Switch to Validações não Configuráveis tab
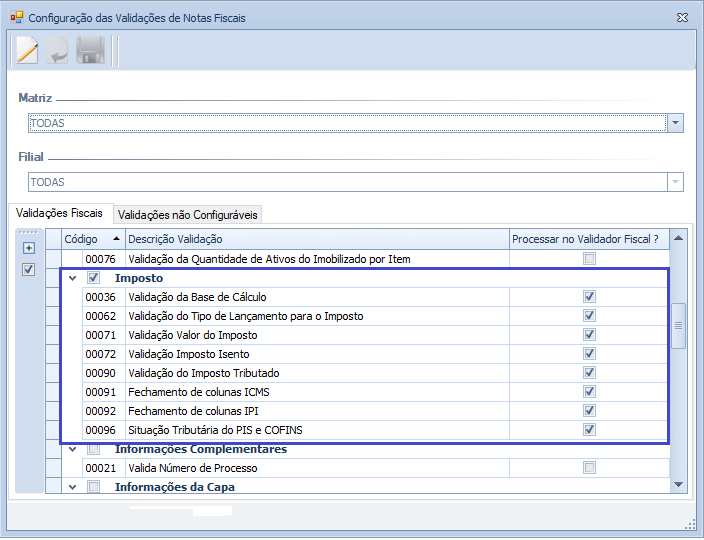The image size is (704, 540). pyautogui.click(x=188, y=214)
